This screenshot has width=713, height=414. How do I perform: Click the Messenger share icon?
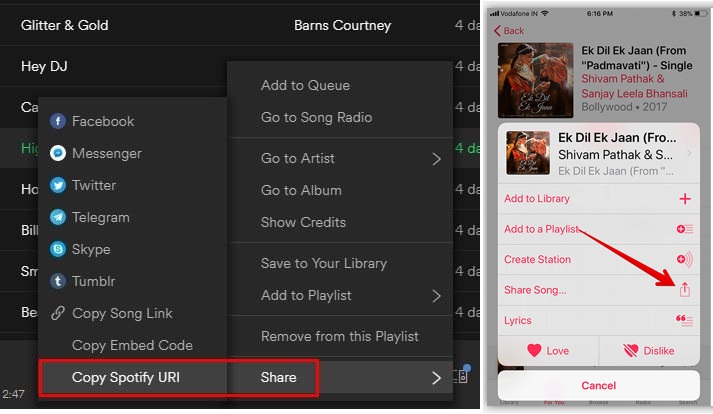(x=58, y=153)
